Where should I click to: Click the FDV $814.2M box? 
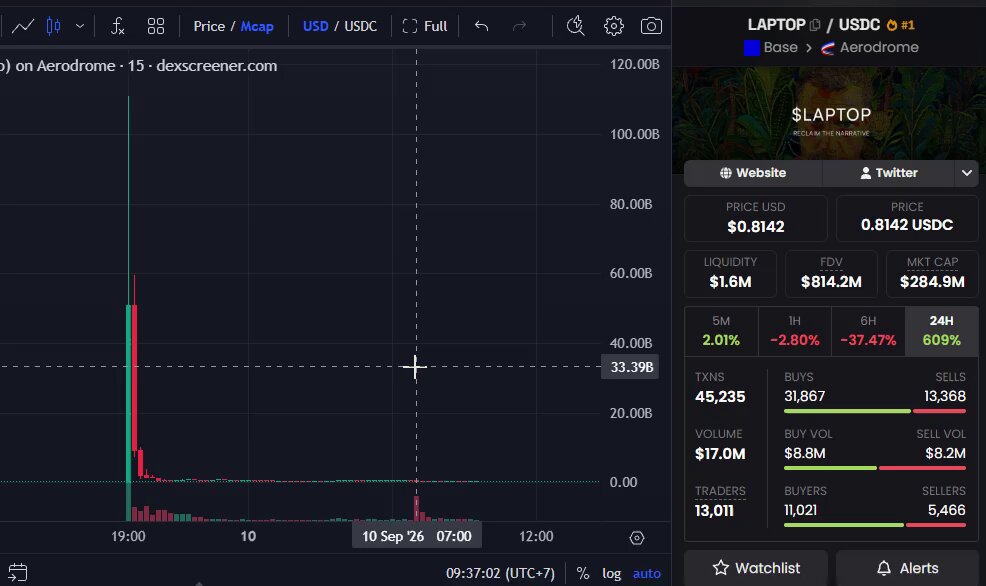(x=831, y=274)
